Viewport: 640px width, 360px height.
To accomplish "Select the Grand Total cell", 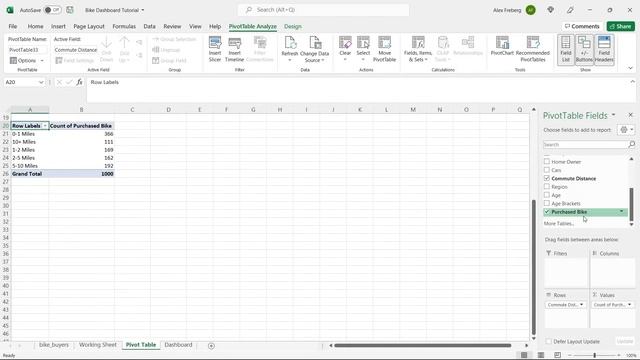I will point(30,174).
